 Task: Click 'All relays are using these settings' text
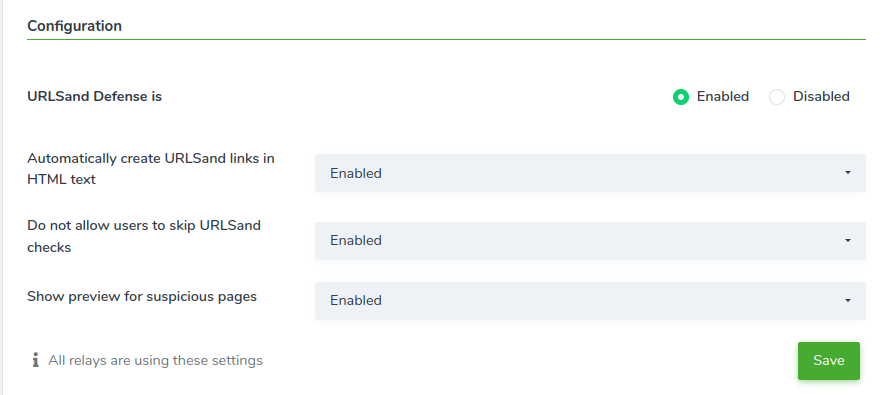[155, 360]
